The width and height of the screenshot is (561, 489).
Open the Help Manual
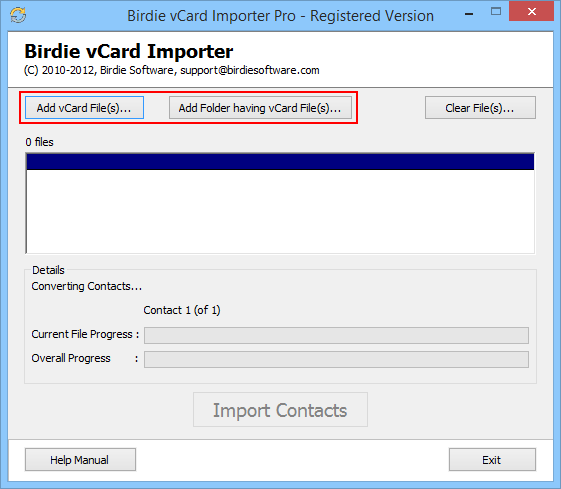pos(80,460)
